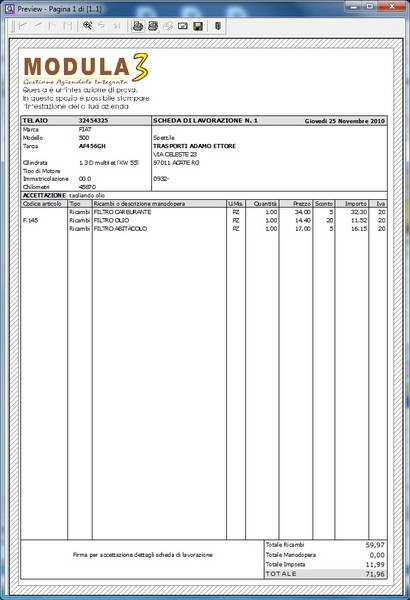Viewport: 410px width, 600px height.
Task: Click 'SCHEDA DI LAVORAZIONE N. 1' heading
Action: pos(205,121)
